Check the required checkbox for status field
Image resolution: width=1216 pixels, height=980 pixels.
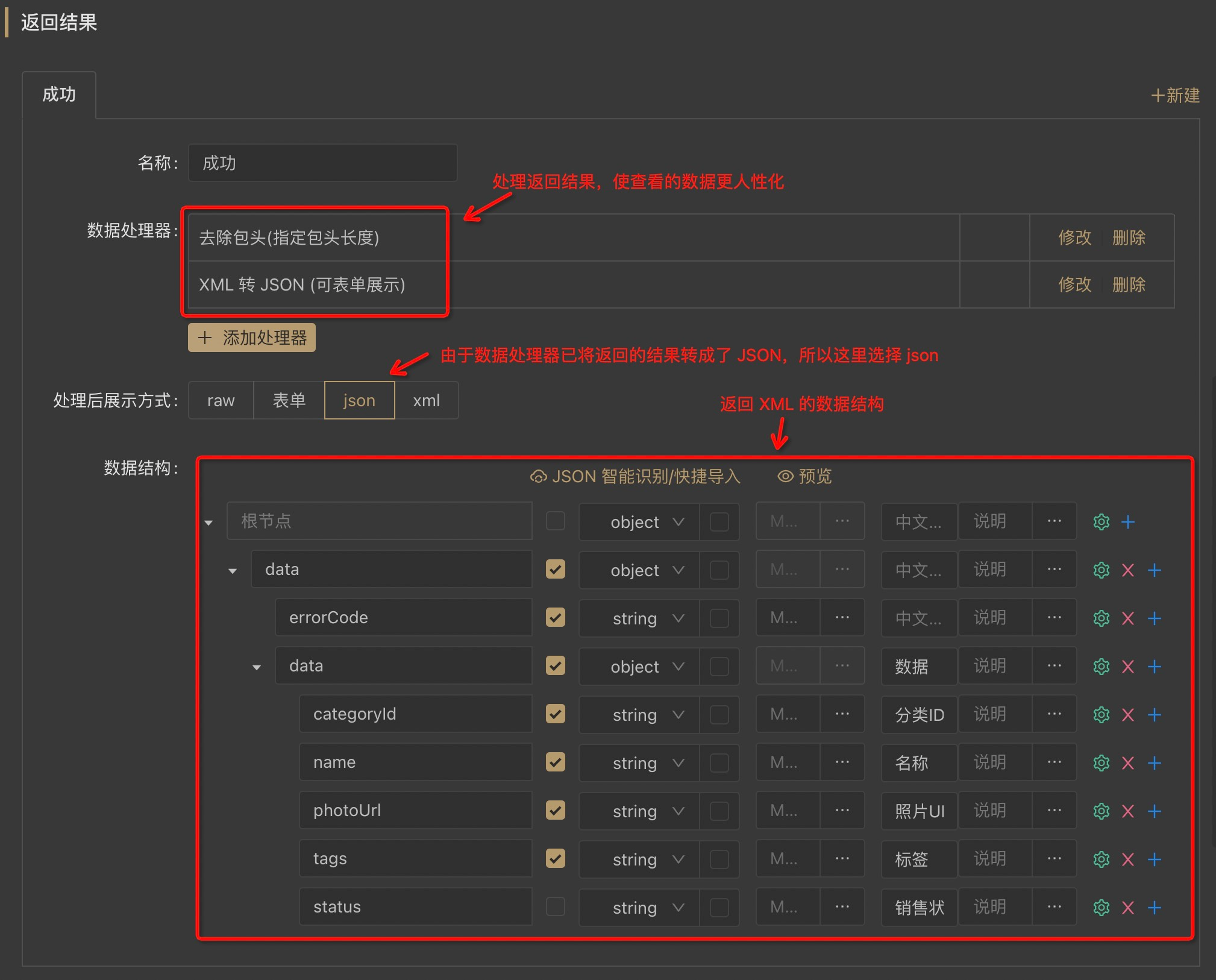555,906
